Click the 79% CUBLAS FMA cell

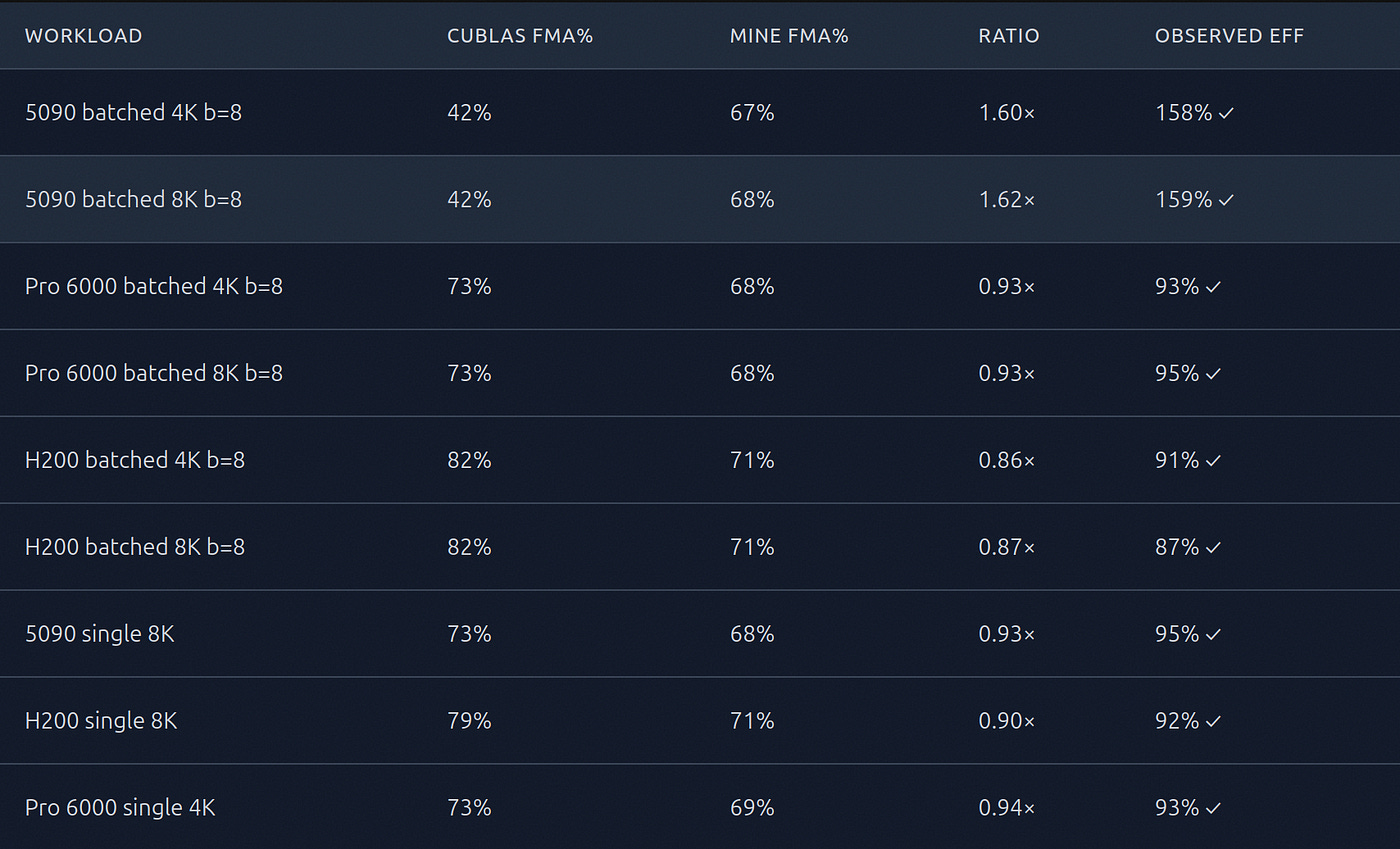pos(469,721)
